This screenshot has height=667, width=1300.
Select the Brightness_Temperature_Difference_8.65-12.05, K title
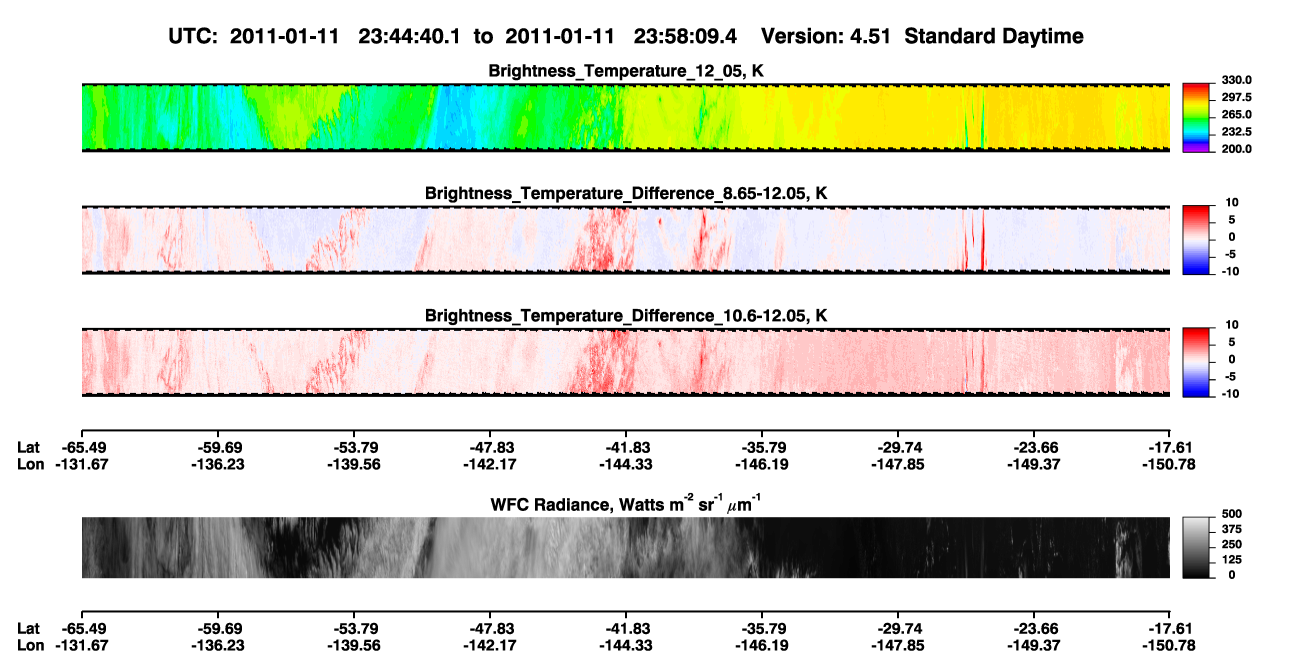626,193
